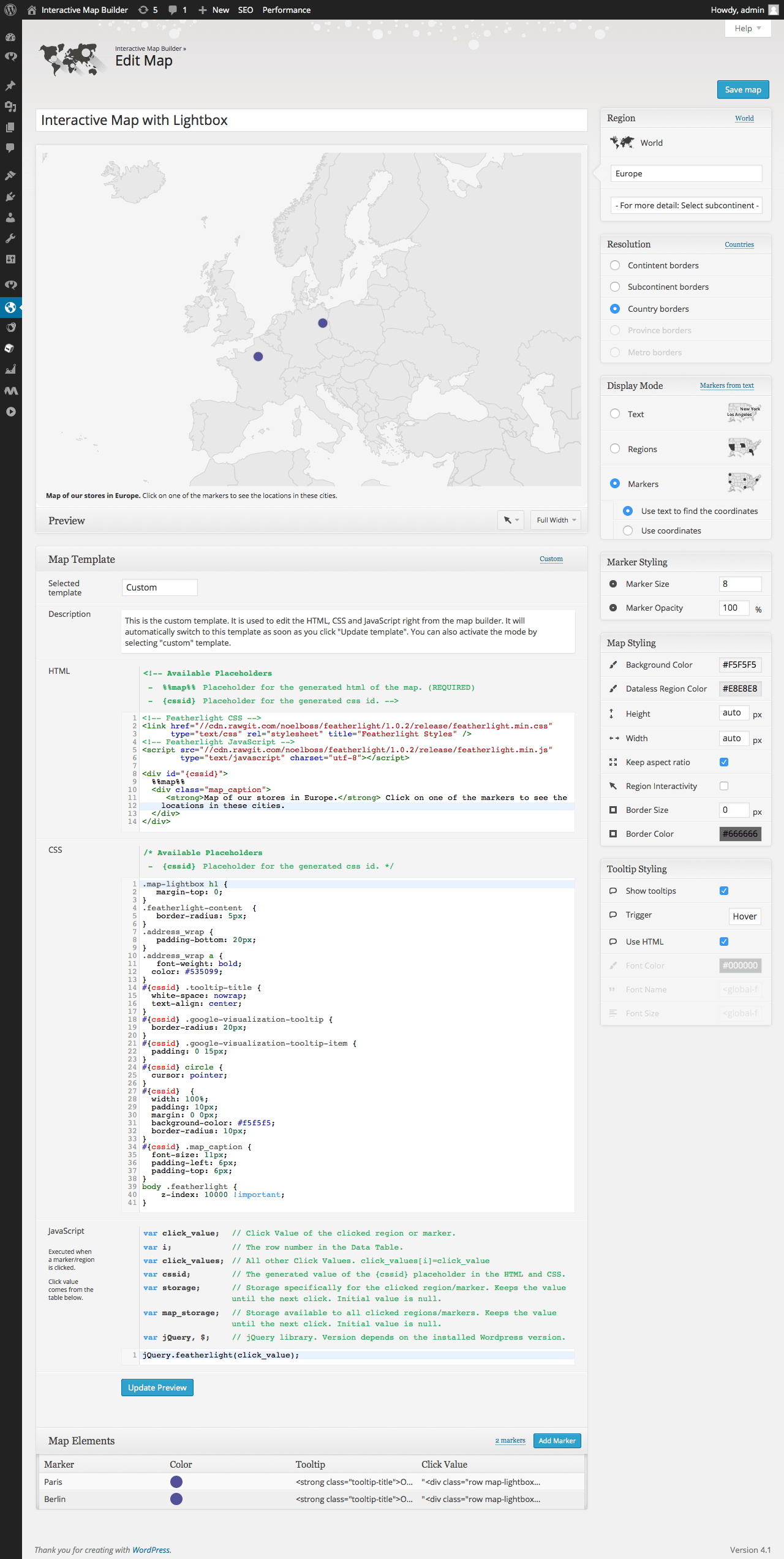Viewport: 784px width, 1559px height.
Task: Click the line chart sidebar icon
Action: pyautogui.click(x=10, y=369)
